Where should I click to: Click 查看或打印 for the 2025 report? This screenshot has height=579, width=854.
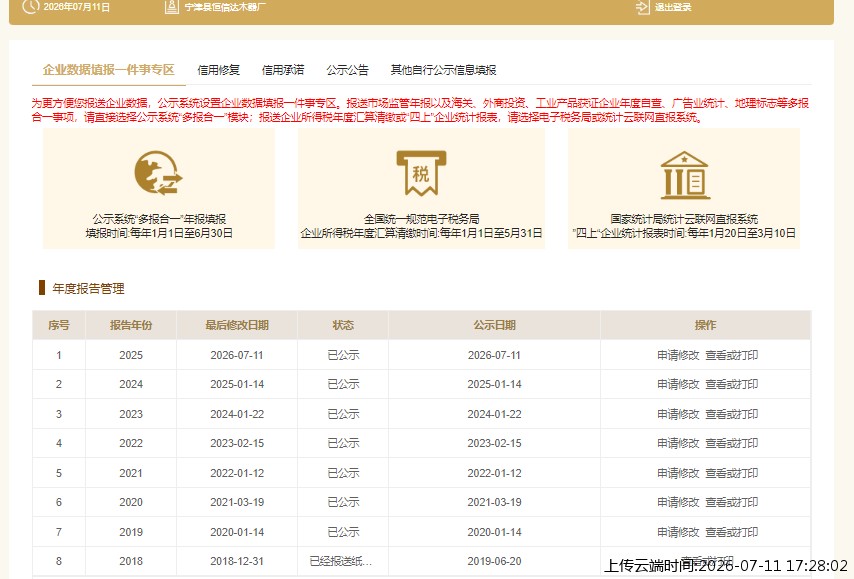click(x=731, y=355)
